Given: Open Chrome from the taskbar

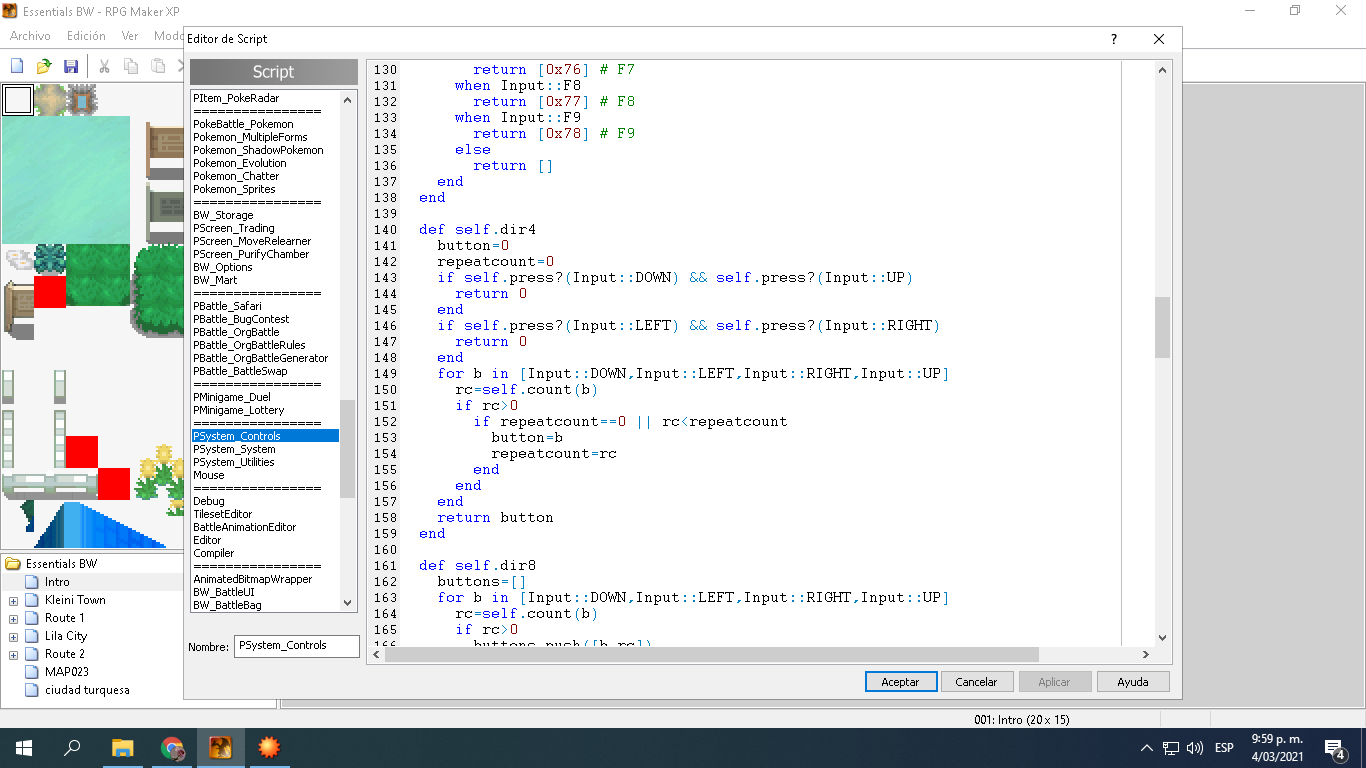Looking at the screenshot, I should 172,748.
